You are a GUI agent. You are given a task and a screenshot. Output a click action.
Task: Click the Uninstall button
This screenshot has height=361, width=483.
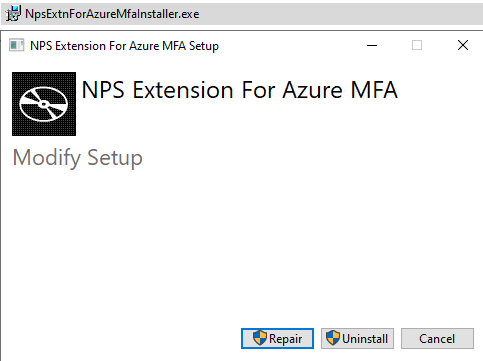click(x=357, y=339)
